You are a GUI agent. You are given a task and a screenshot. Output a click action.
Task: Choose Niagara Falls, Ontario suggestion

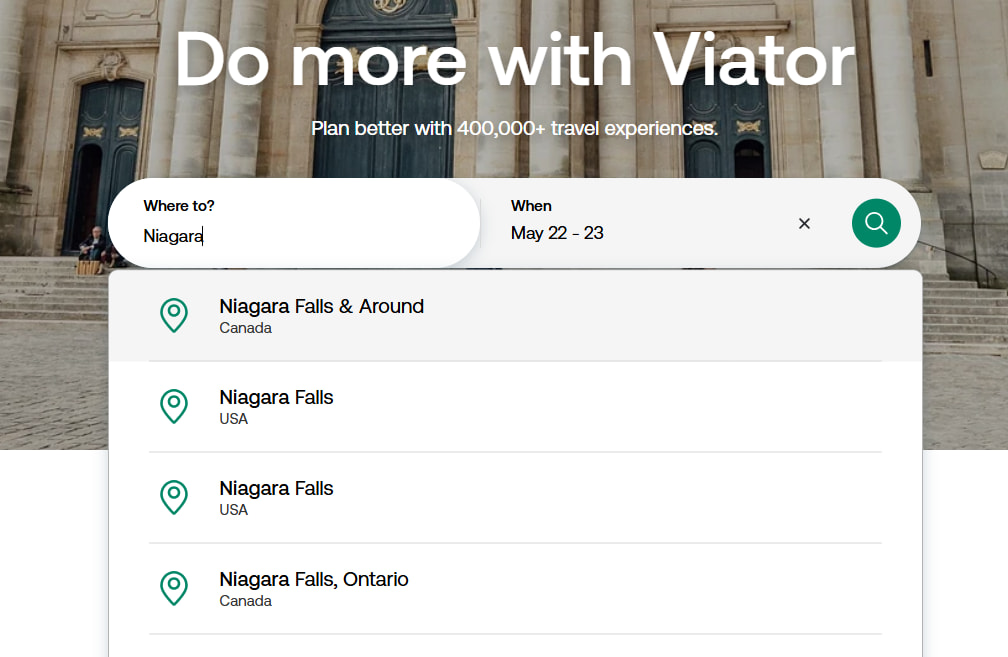pos(515,589)
